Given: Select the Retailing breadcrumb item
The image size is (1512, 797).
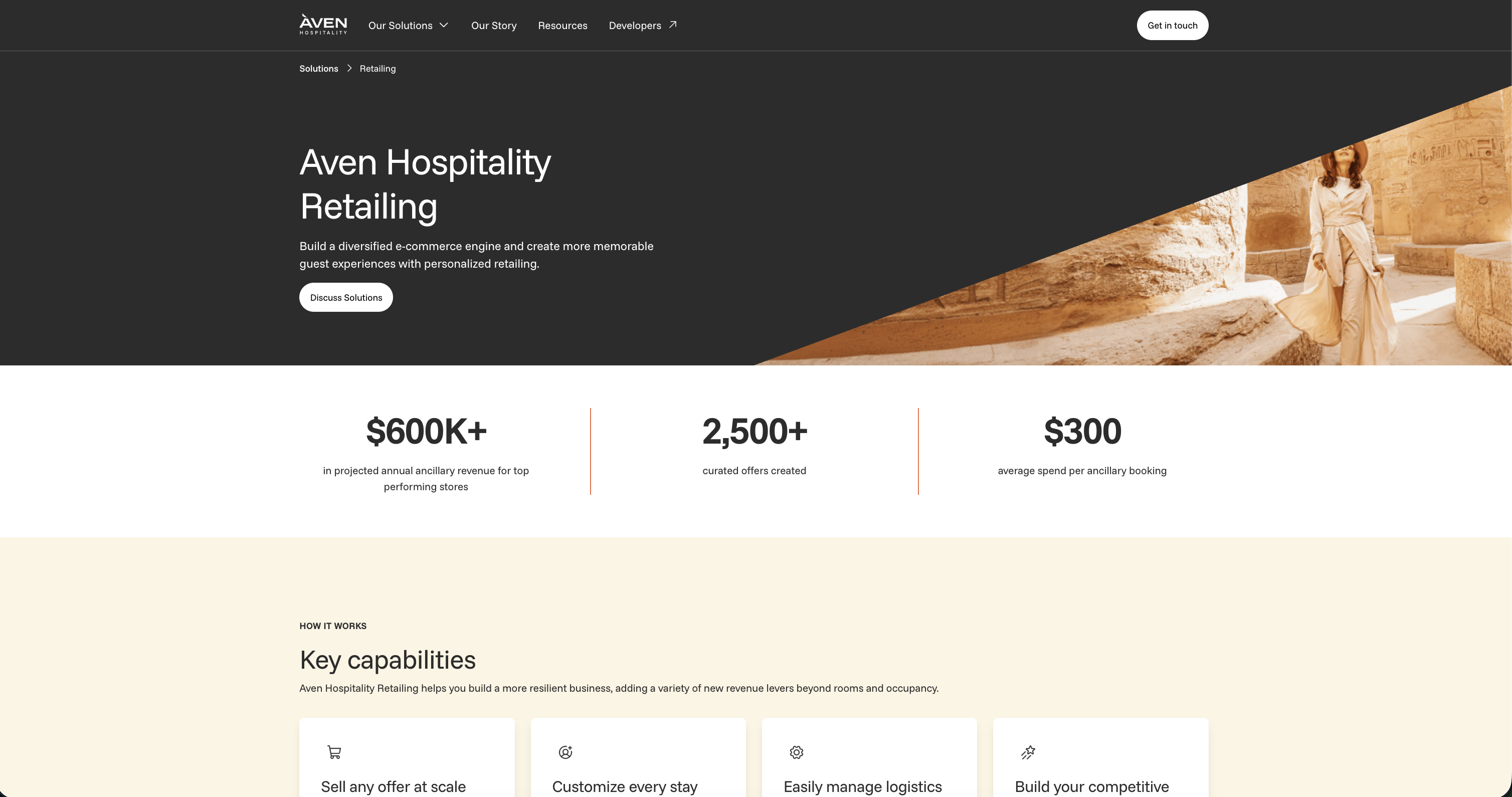Looking at the screenshot, I should [377, 69].
